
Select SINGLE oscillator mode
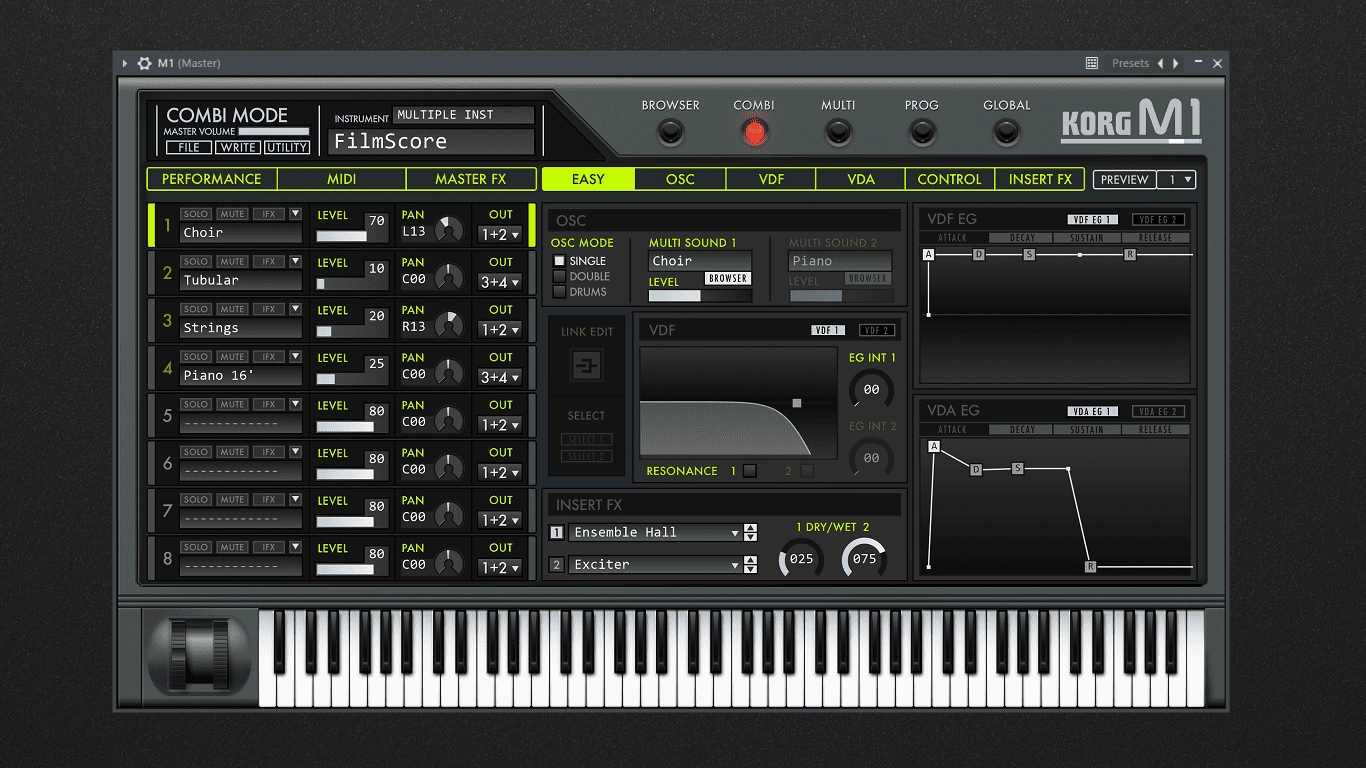tap(560, 261)
